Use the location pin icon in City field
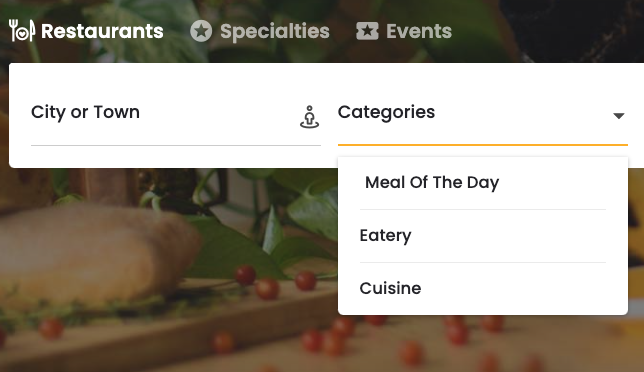The width and height of the screenshot is (644, 372). pyautogui.click(x=309, y=117)
